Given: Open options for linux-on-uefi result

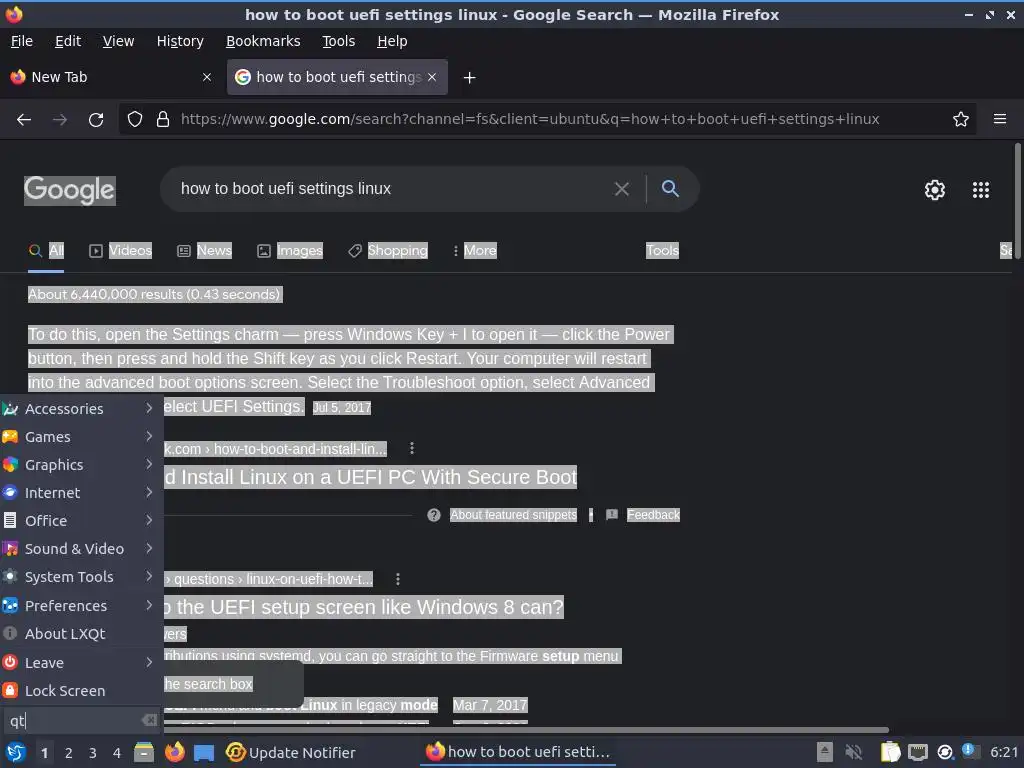Looking at the screenshot, I should [398, 579].
